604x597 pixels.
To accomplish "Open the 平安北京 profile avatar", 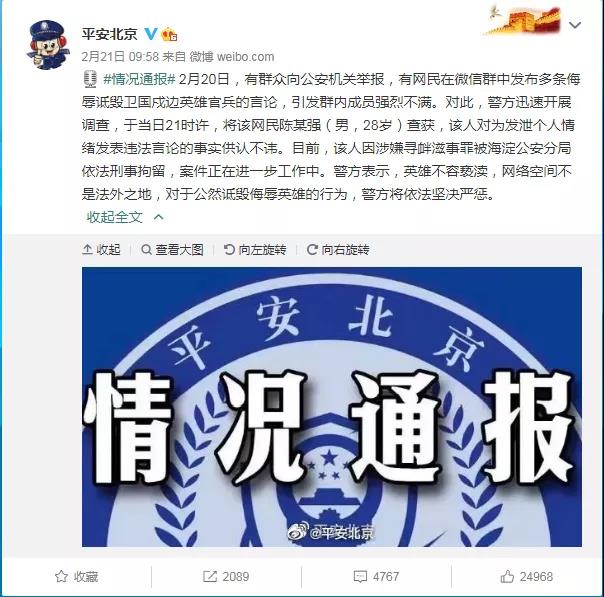I will point(47,45).
